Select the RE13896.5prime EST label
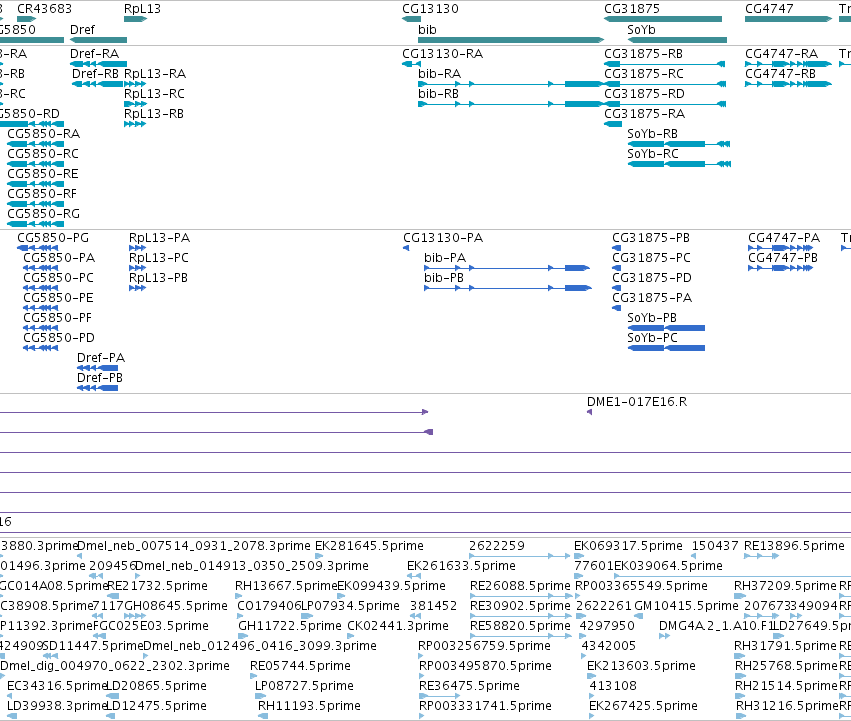Screen dimensions: 851x721 point(795,546)
